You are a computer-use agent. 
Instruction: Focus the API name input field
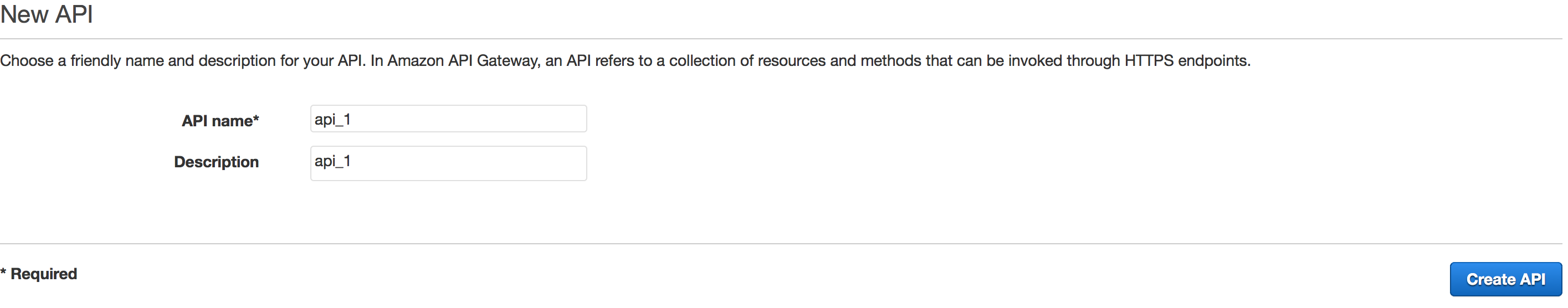click(x=449, y=119)
